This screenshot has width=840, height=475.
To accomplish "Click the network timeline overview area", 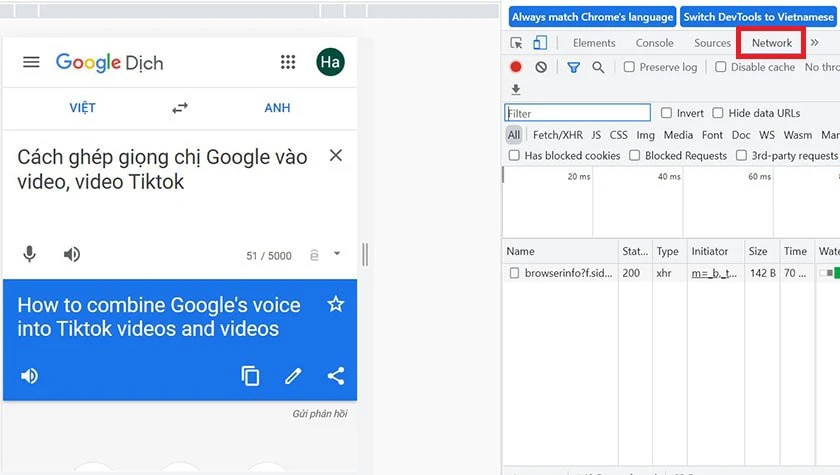I will [671, 202].
